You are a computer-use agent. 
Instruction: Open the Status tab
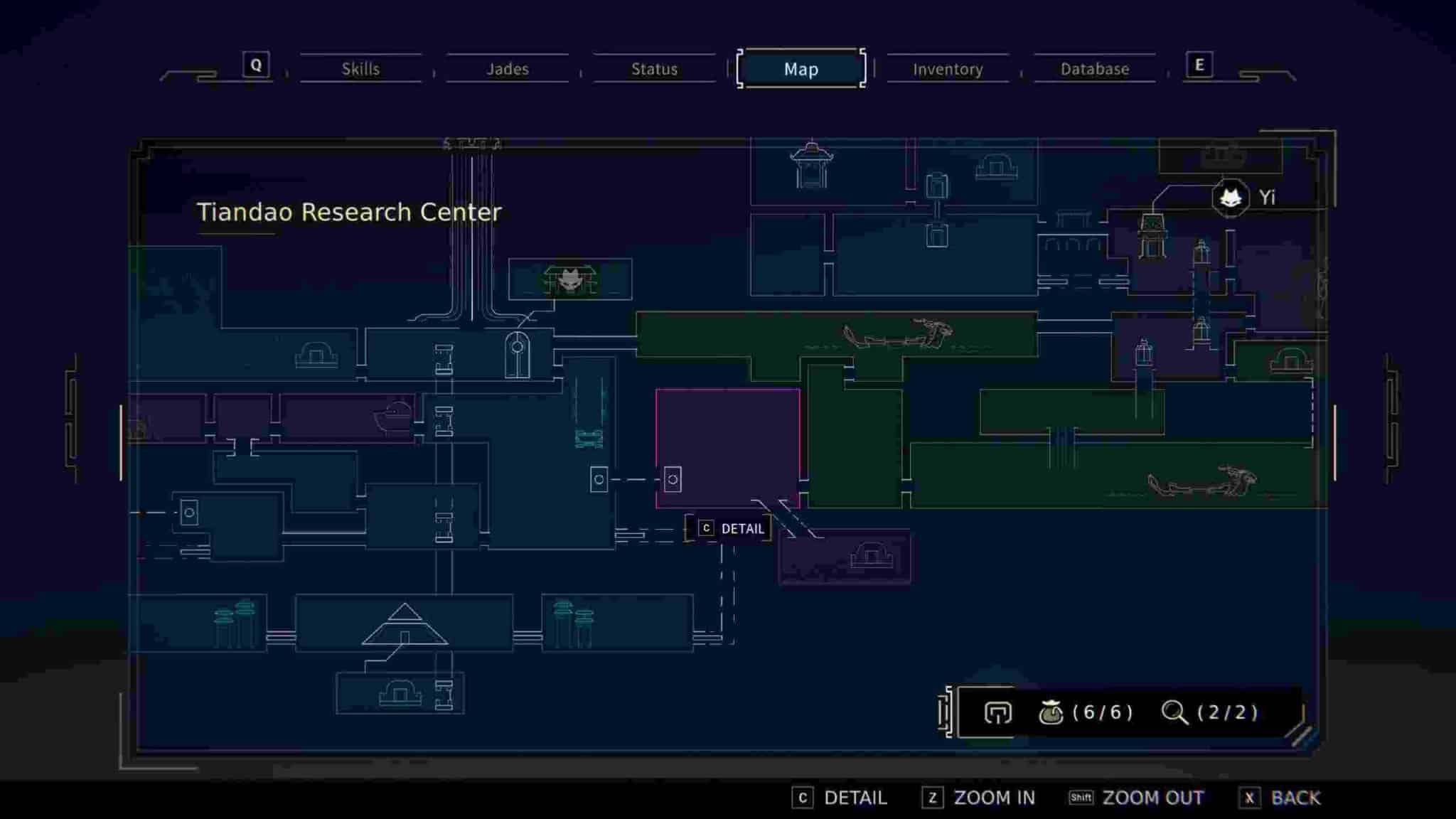654,69
